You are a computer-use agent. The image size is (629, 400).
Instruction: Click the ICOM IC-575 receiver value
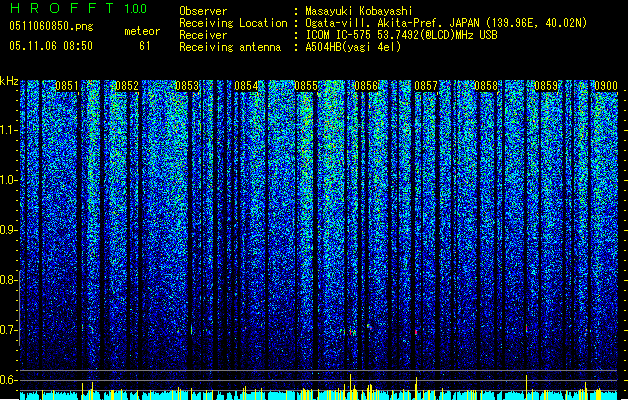click(401, 35)
